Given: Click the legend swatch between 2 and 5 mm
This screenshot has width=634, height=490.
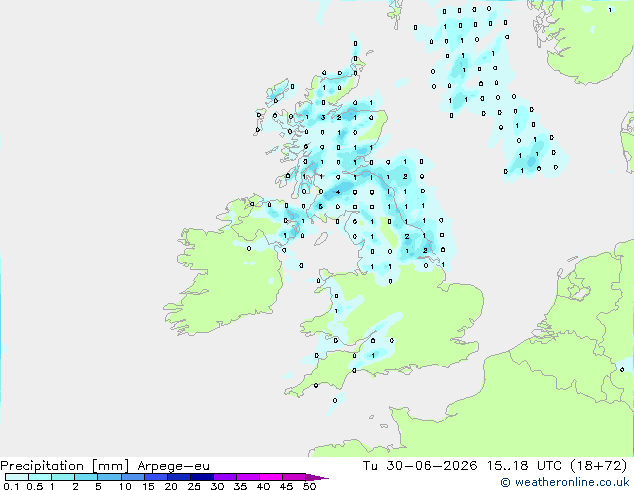Looking at the screenshot, I should 86,477.
